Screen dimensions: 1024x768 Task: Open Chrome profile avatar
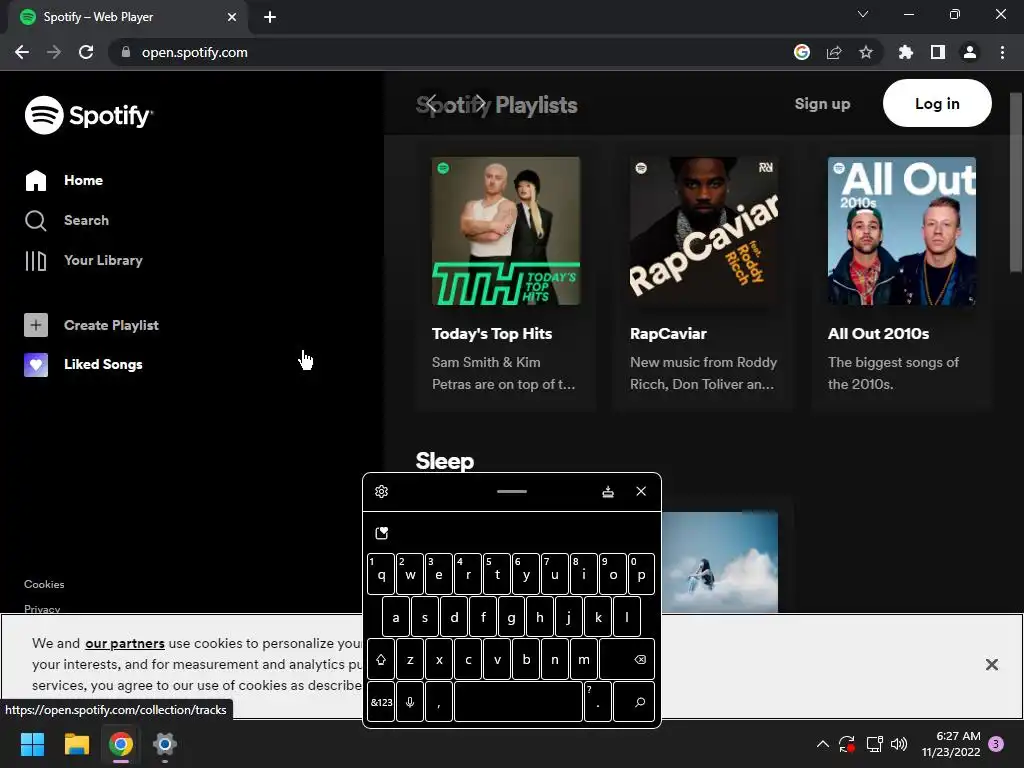point(970,52)
